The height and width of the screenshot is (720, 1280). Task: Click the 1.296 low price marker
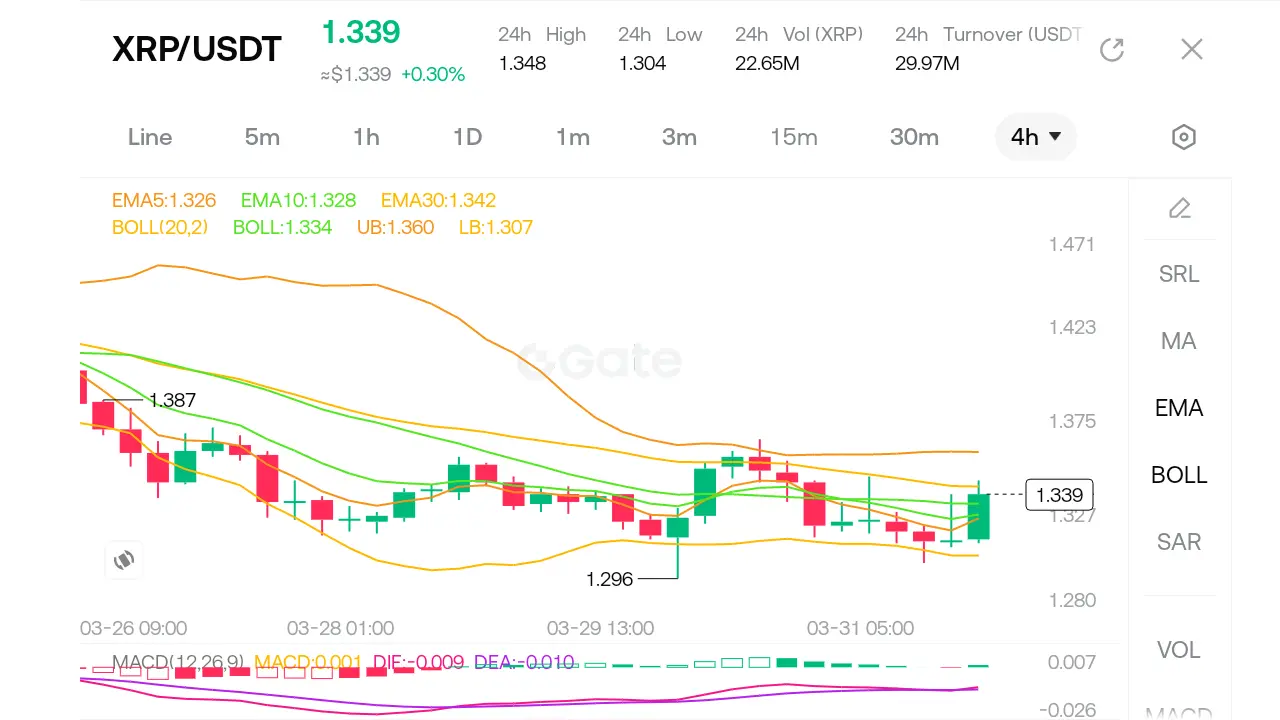pos(610,578)
